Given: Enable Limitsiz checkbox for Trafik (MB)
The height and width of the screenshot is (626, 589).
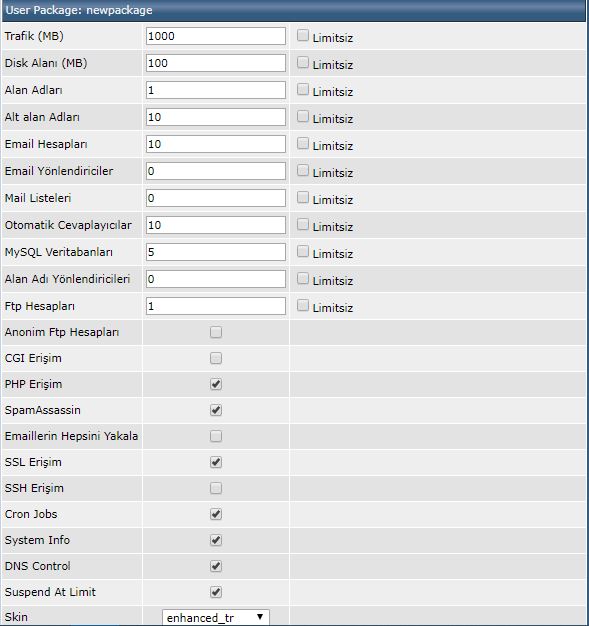Looking at the screenshot, I should point(303,36).
